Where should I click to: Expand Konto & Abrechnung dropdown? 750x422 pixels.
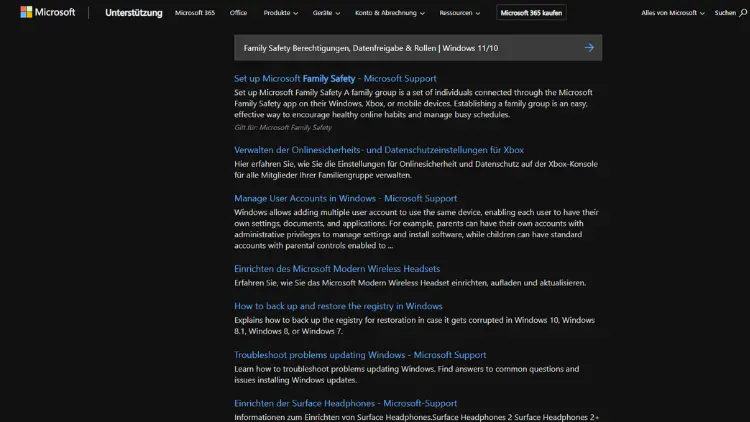(x=389, y=13)
